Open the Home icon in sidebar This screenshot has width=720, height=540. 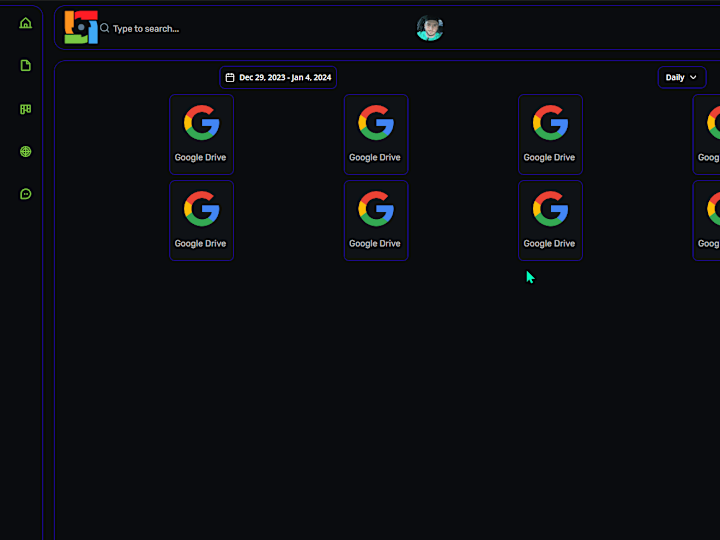(26, 23)
